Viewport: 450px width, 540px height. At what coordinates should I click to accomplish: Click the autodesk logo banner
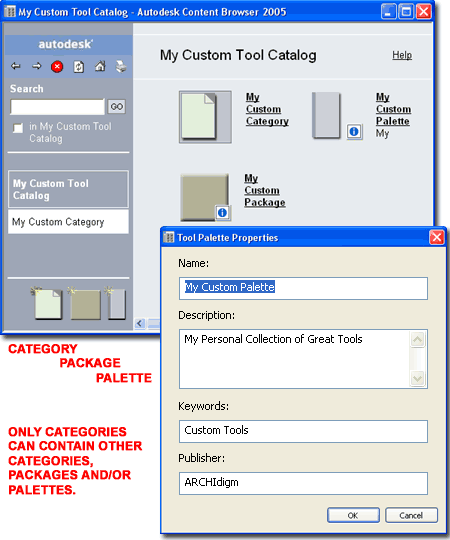click(x=69, y=44)
